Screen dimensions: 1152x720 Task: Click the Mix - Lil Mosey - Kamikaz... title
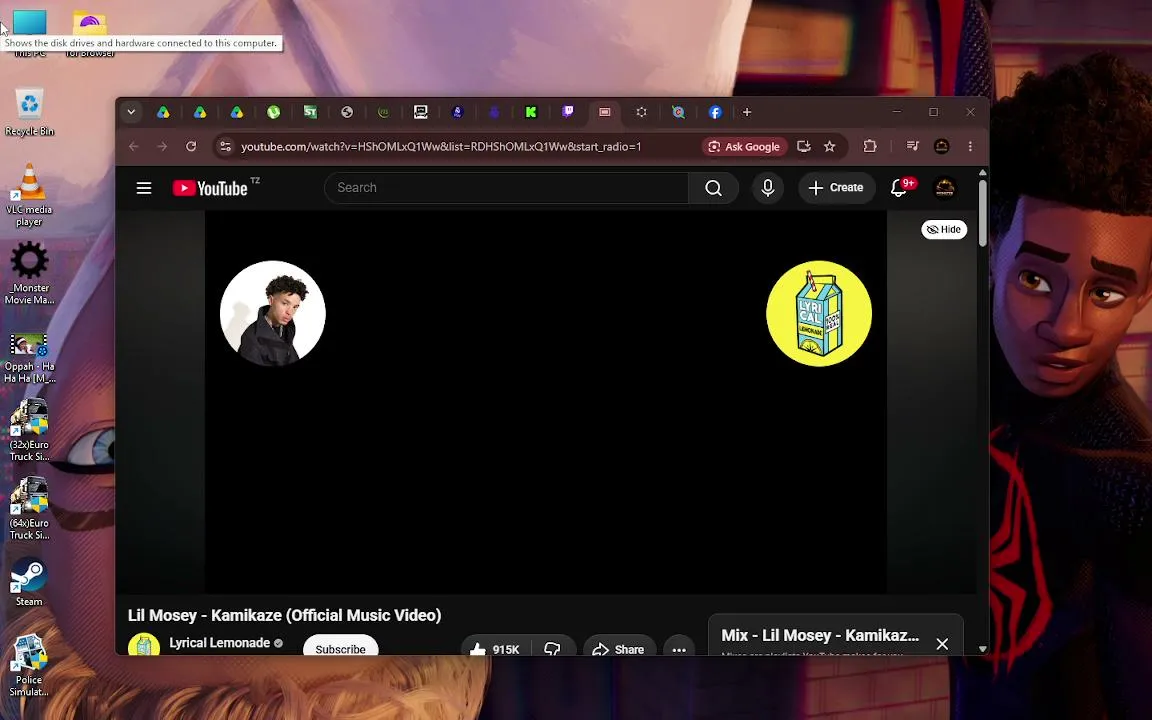click(820, 636)
